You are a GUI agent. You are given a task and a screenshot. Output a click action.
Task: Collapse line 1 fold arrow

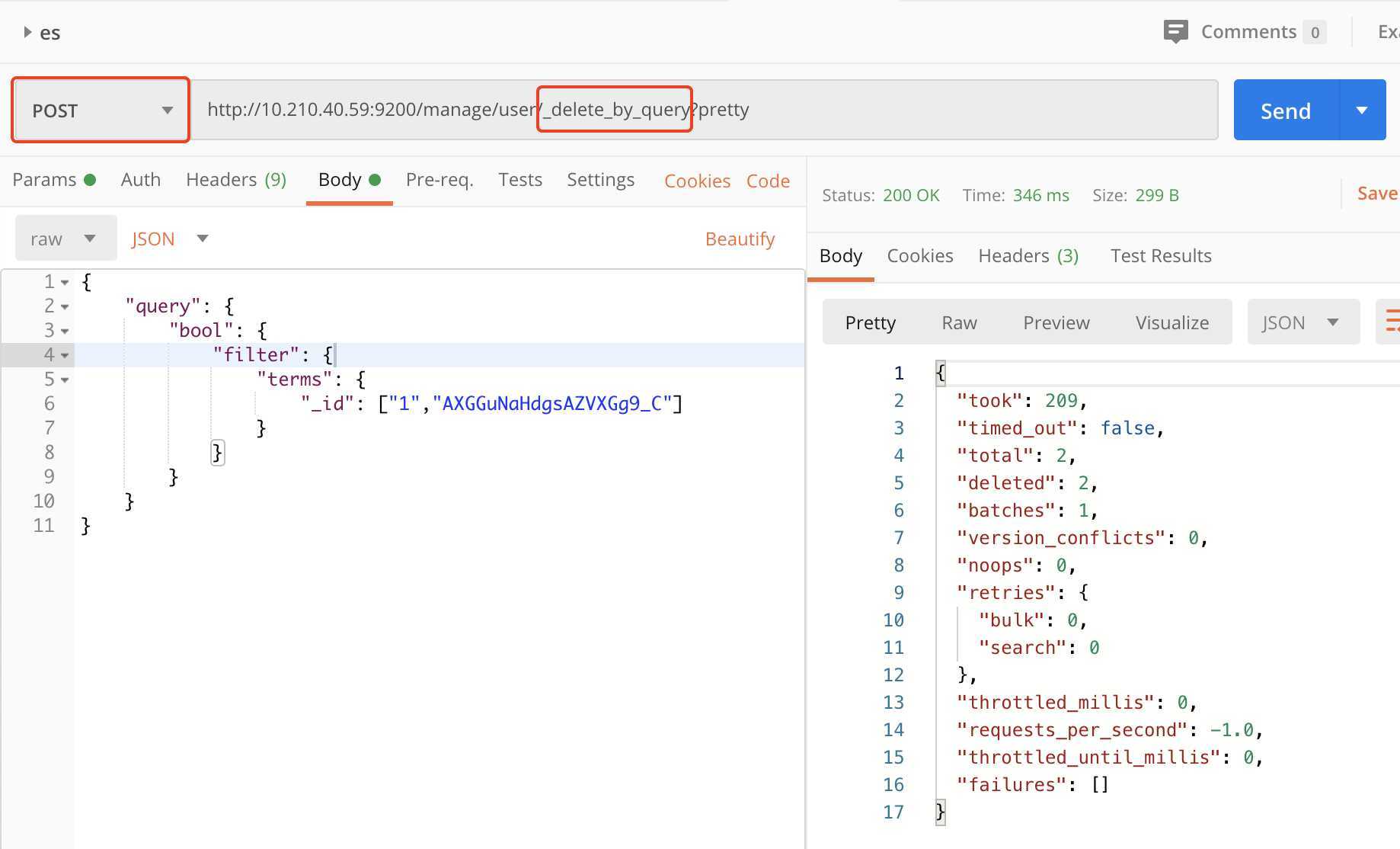(x=65, y=282)
